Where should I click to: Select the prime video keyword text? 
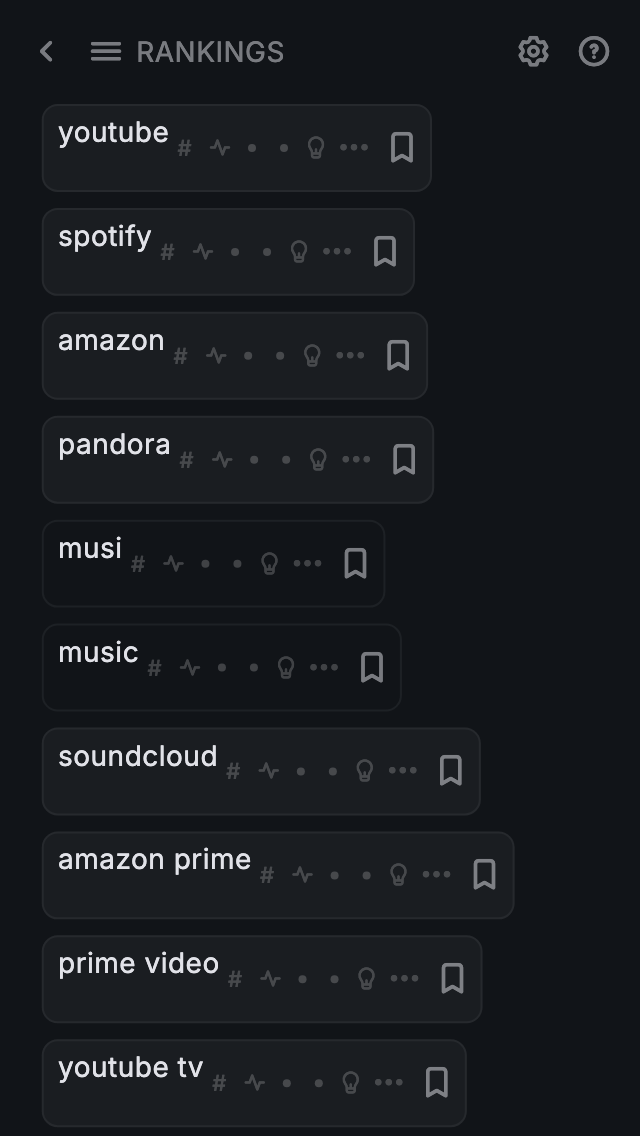139,964
